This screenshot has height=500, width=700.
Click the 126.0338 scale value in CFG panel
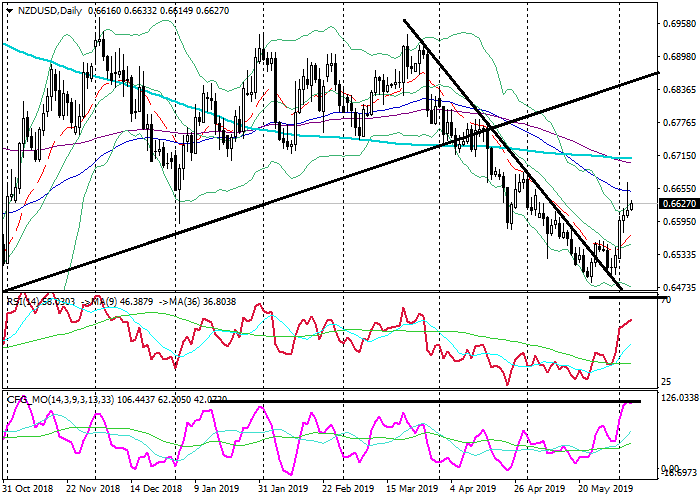pos(679,398)
